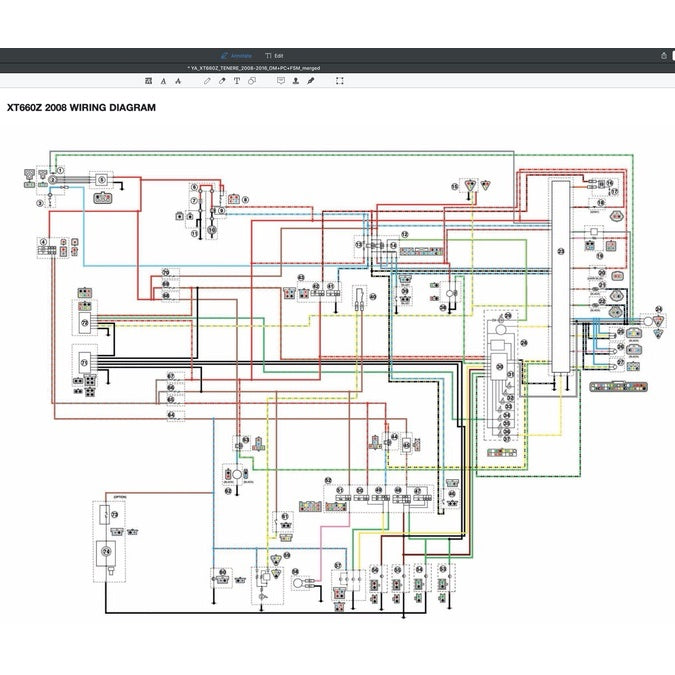
Task: Open the signature pen tool
Action: tap(311, 80)
